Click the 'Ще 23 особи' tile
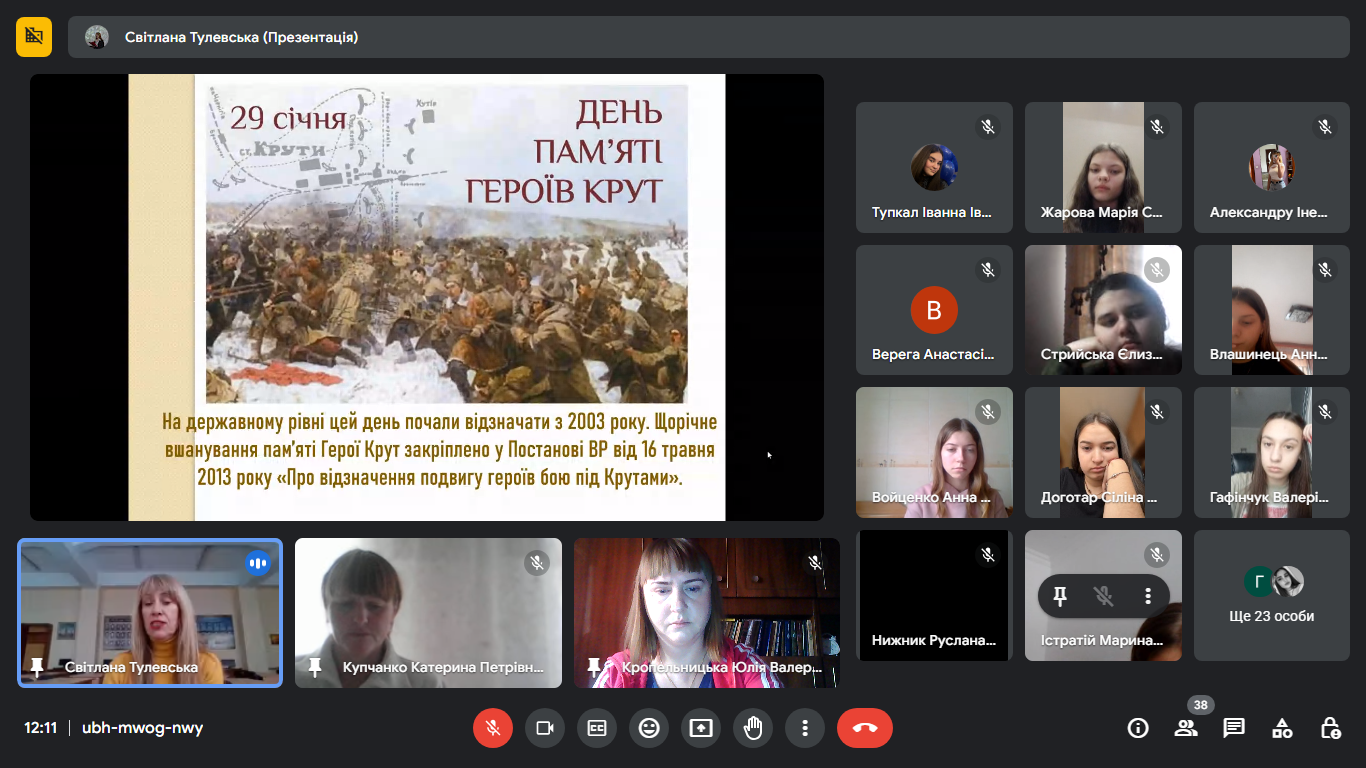This screenshot has width=1366, height=768. (1272, 596)
